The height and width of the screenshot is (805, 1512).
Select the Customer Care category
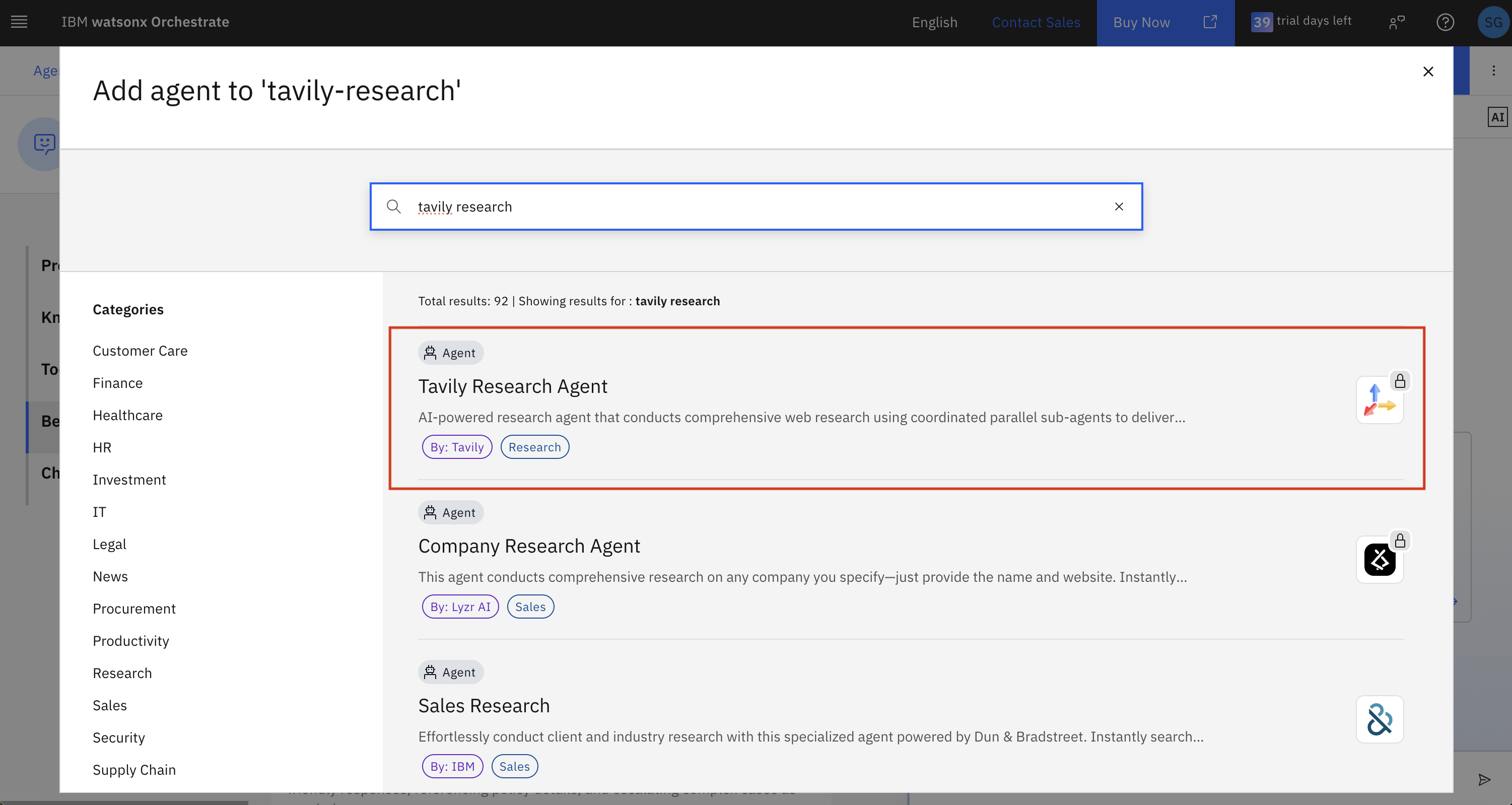click(140, 351)
